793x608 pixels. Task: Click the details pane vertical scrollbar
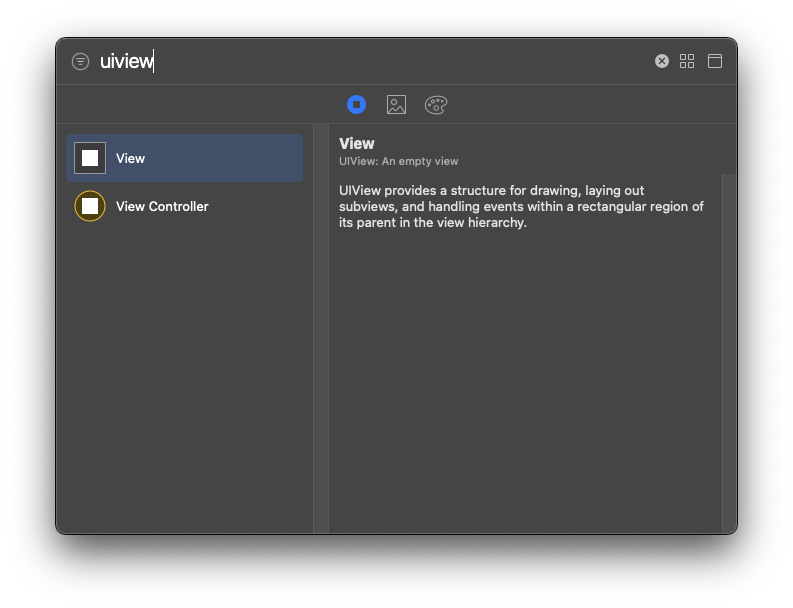[x=729, y=353]
